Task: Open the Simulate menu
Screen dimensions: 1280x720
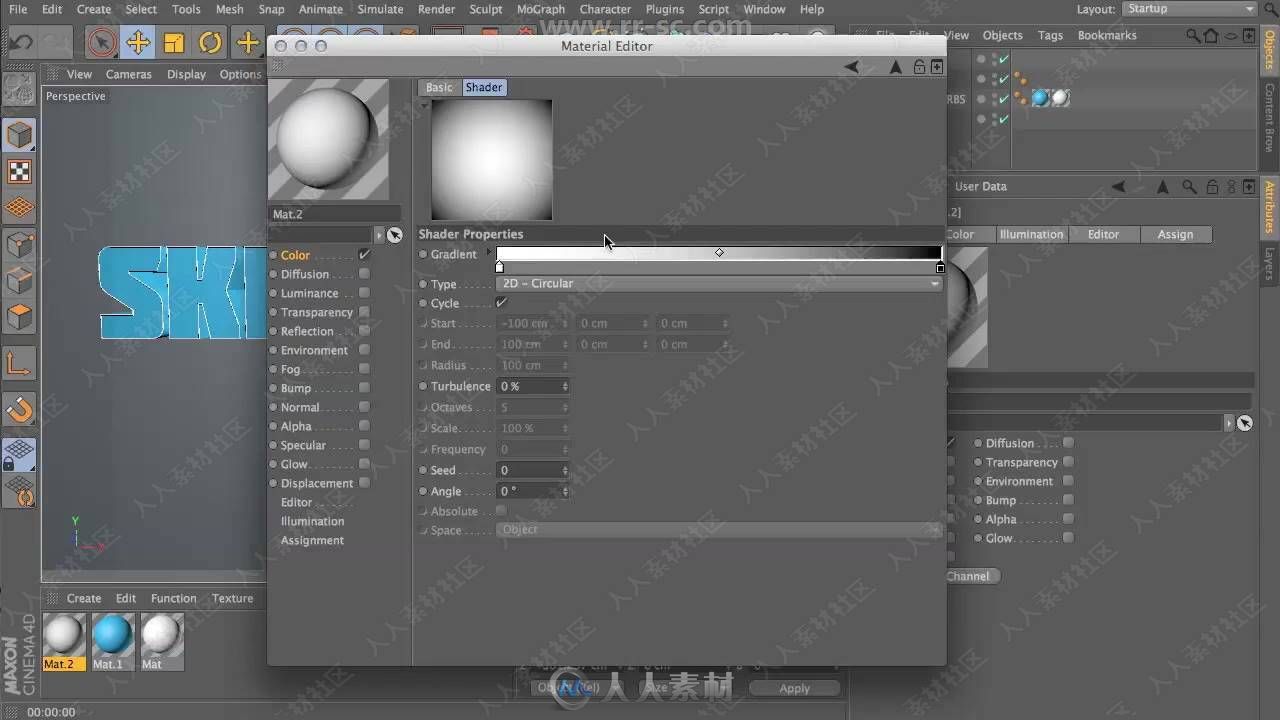Action: (380, 9)
